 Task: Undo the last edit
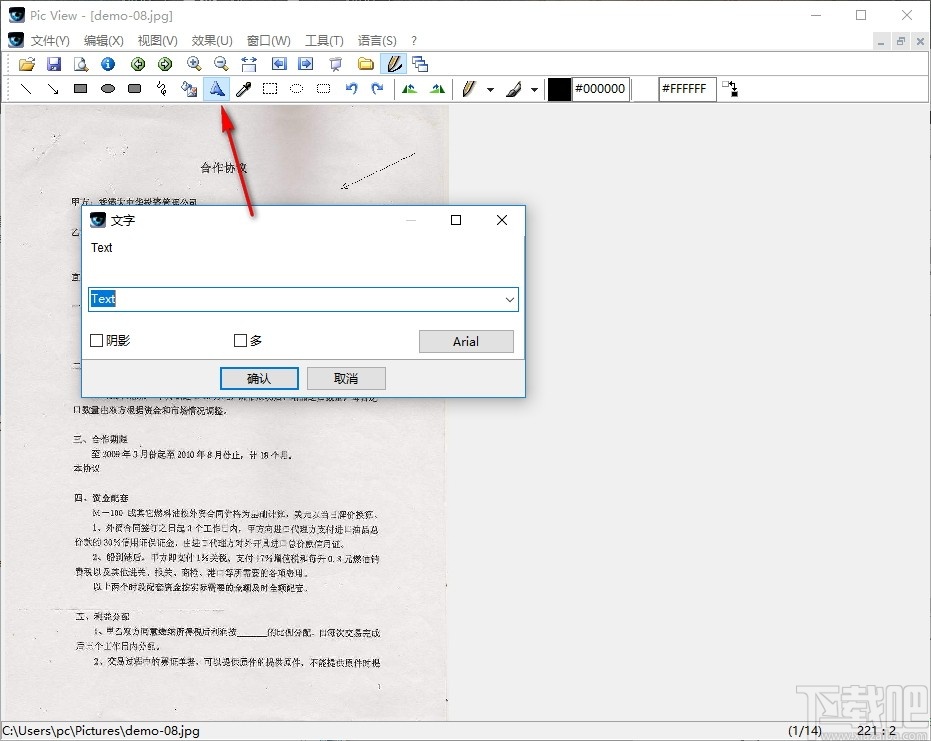coord(352,89)
